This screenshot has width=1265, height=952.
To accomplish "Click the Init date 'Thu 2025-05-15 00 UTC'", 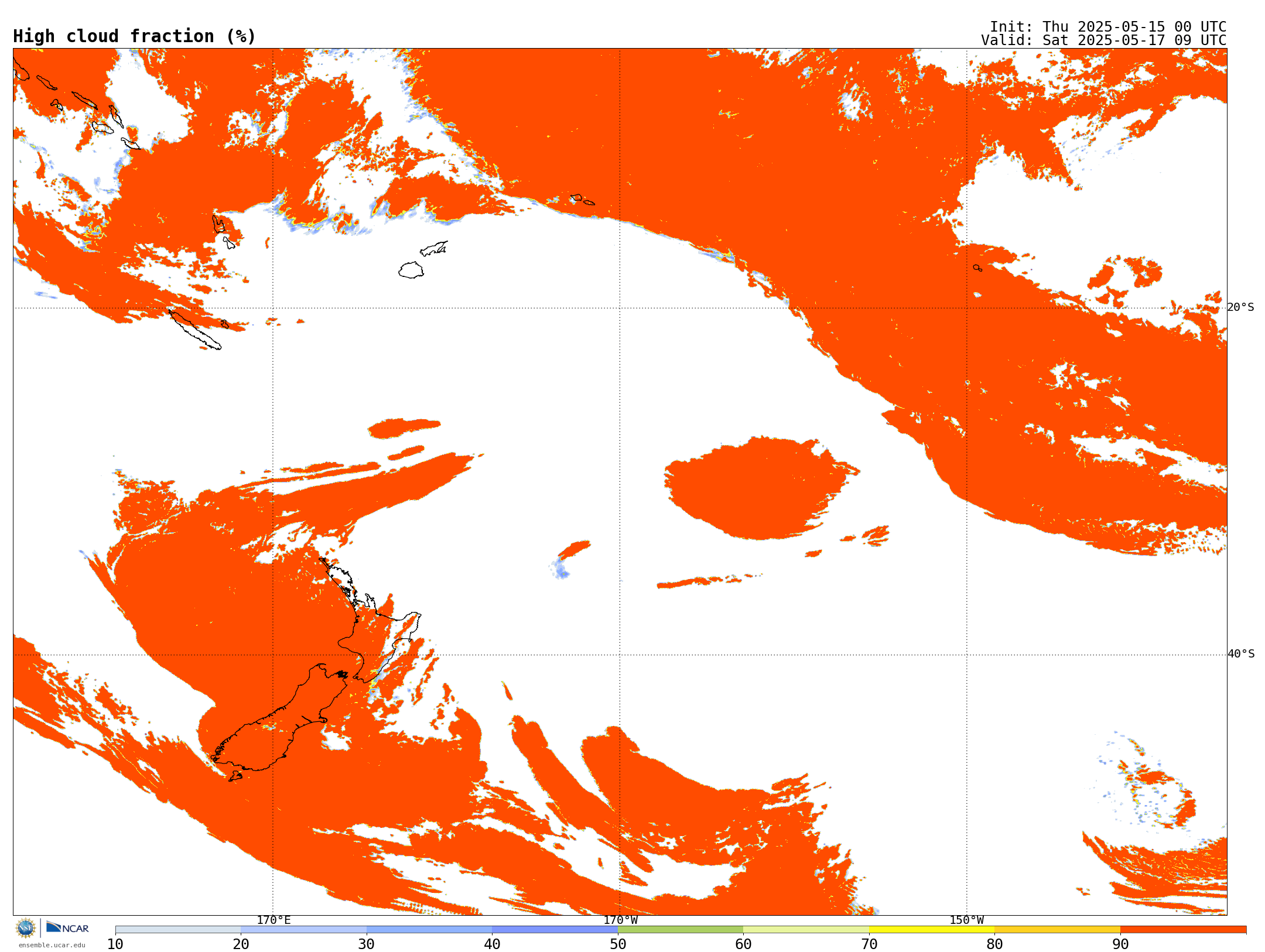I will tap(1134, 27).
